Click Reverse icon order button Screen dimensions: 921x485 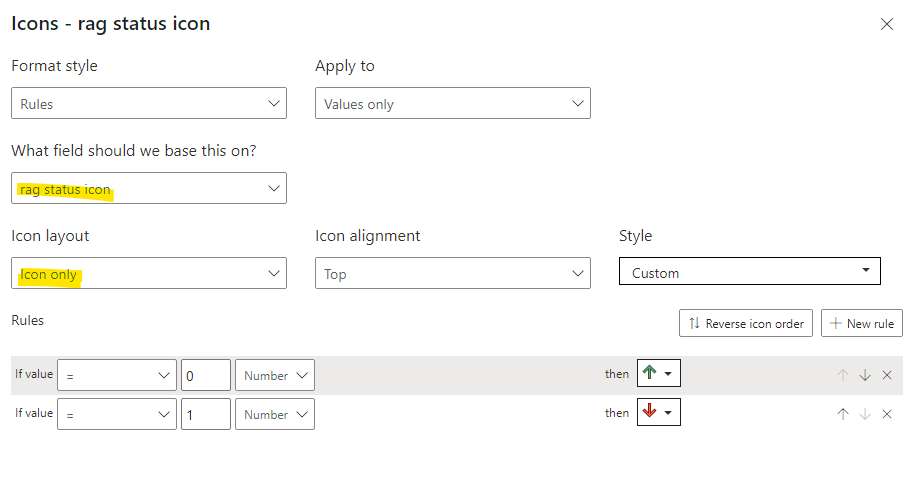click(746, 324)
